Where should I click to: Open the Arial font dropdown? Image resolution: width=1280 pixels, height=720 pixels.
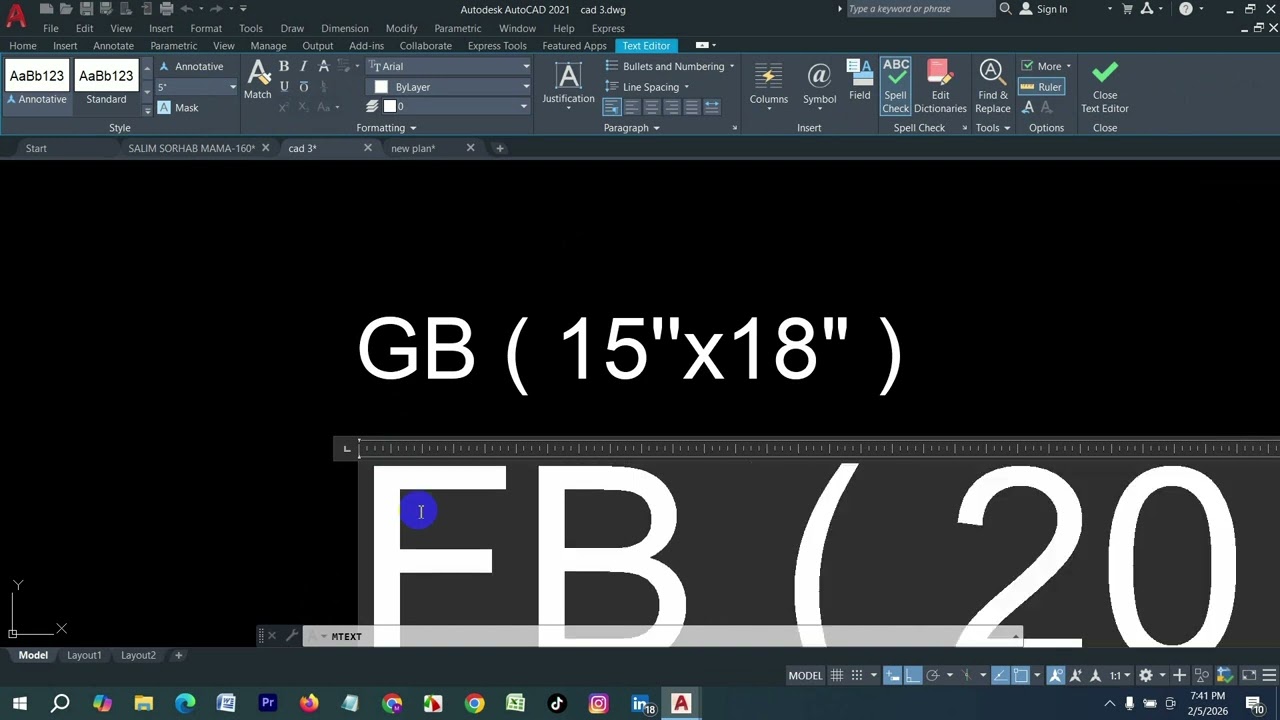click(x=449, y=67)
